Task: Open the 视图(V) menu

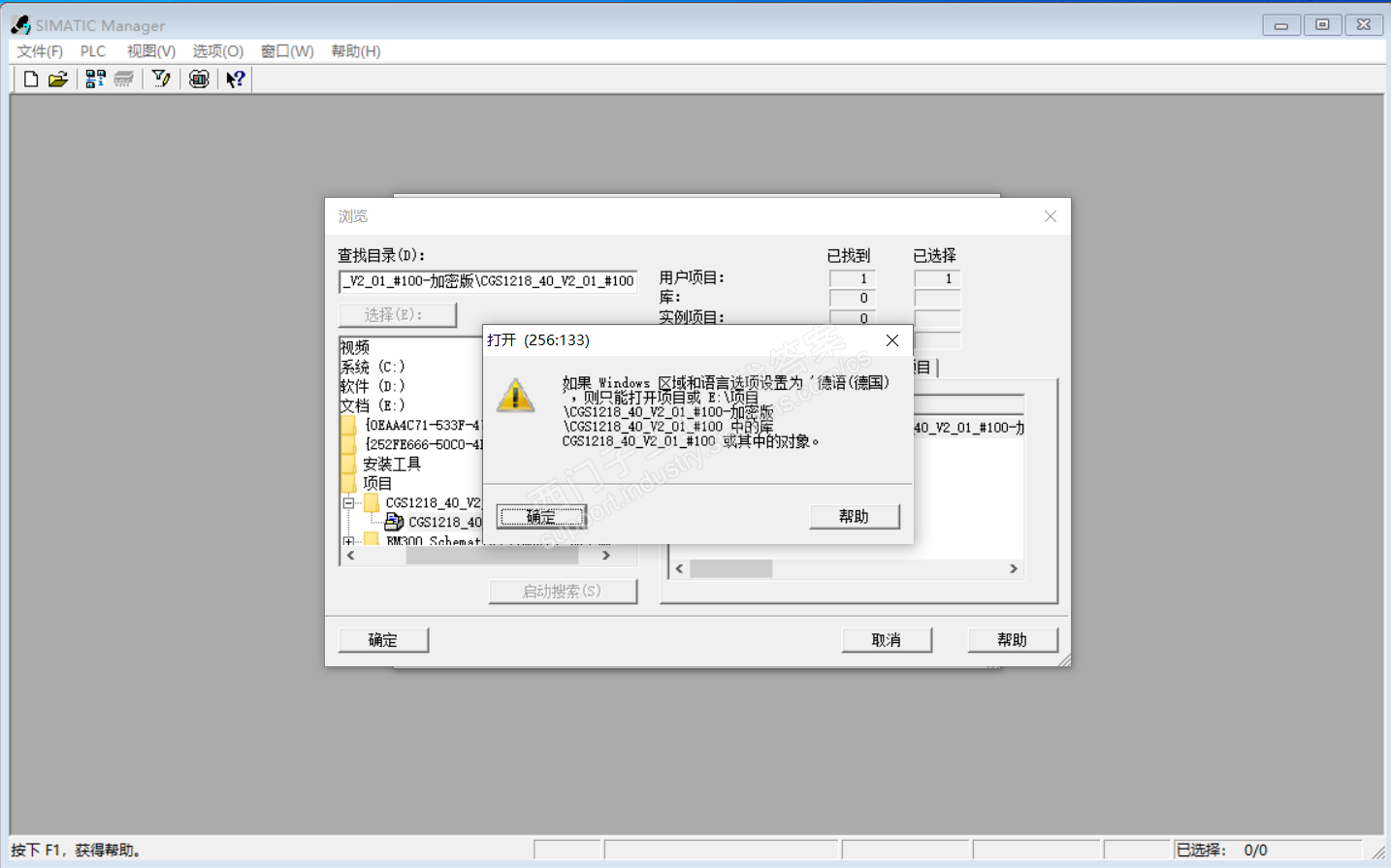Action: click(151, 51)
